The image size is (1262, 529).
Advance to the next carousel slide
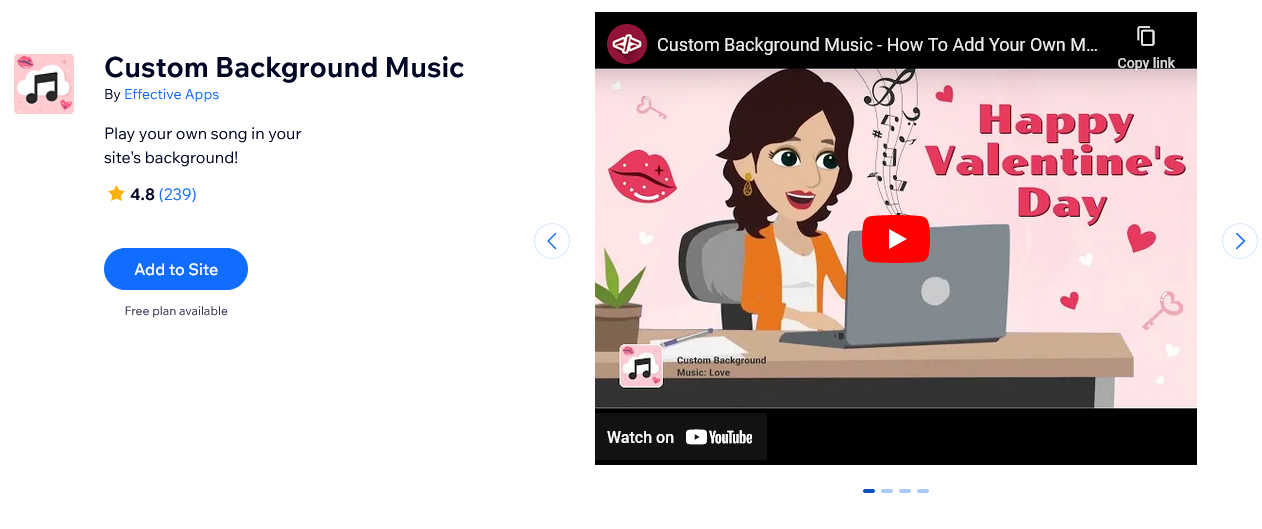click(1240, 241)
